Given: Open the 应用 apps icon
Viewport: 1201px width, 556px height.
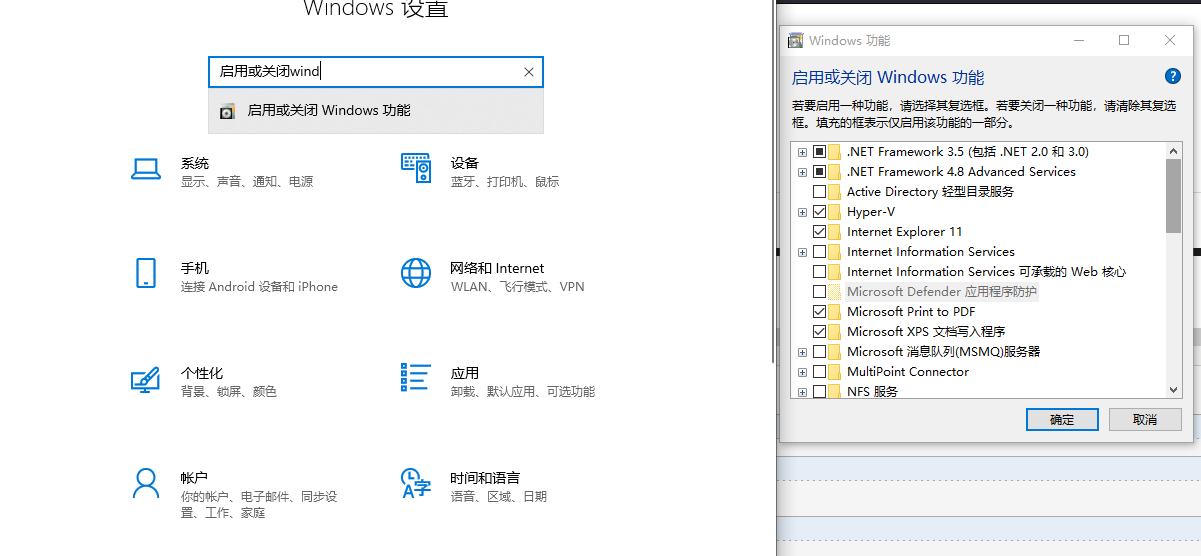Looking at the screenshot, I should coord(416,378).
